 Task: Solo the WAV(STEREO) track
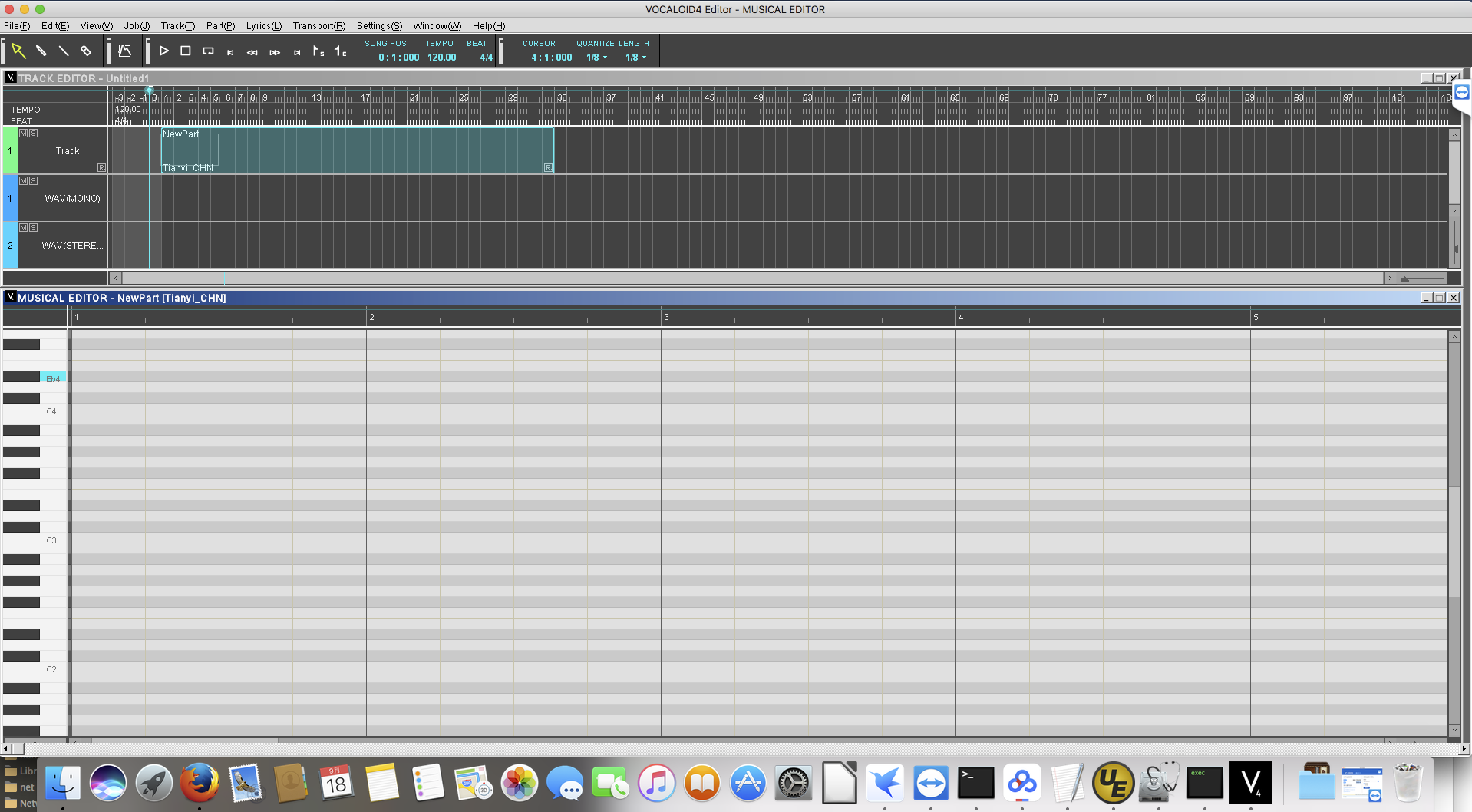tap(33, 228)
